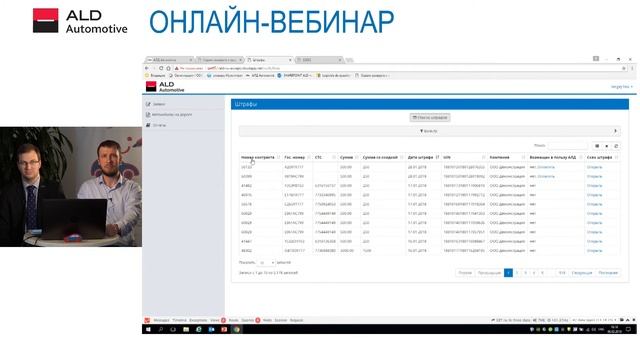Switch to Chrome in the taskbar
640x360 pixels.
[237, 329]
